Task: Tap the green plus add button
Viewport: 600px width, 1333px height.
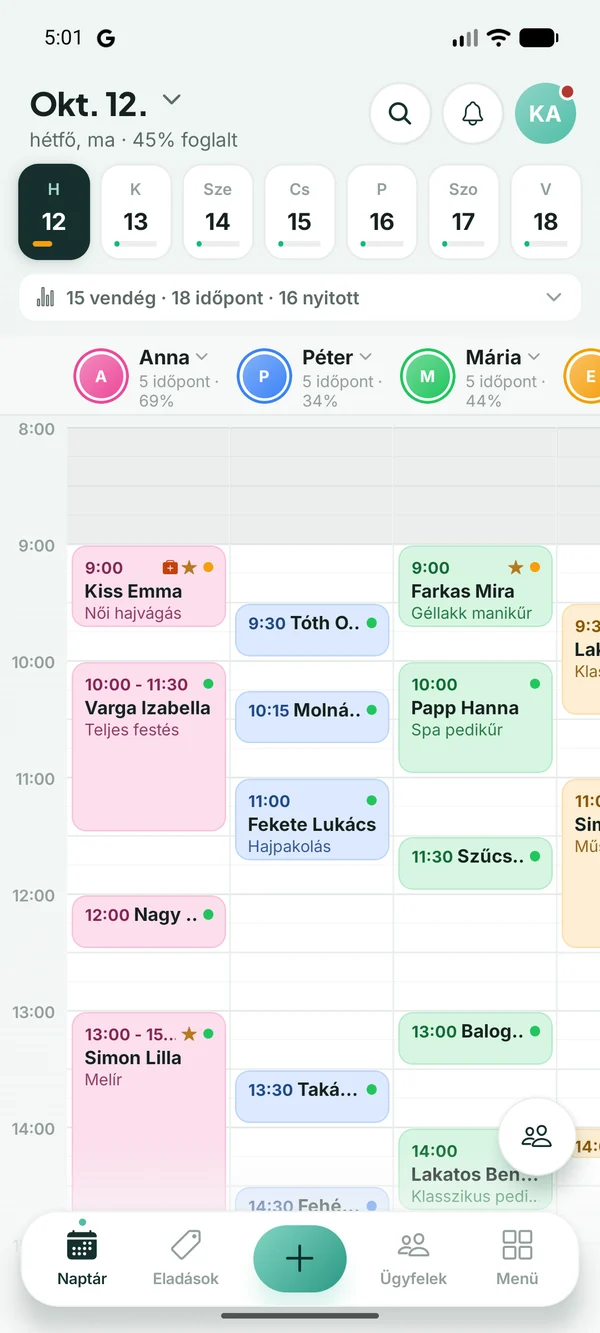Action: click(x=300, y=1259)
